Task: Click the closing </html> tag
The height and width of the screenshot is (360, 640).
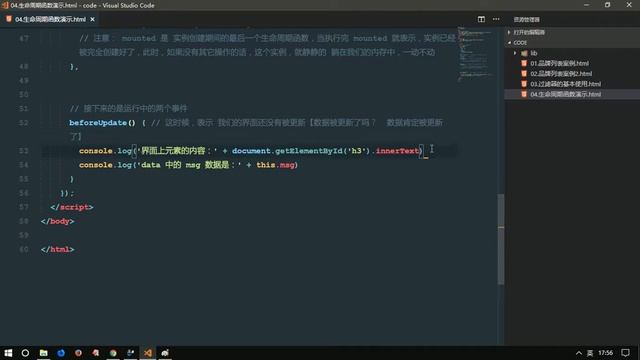Action: [58, 249]
